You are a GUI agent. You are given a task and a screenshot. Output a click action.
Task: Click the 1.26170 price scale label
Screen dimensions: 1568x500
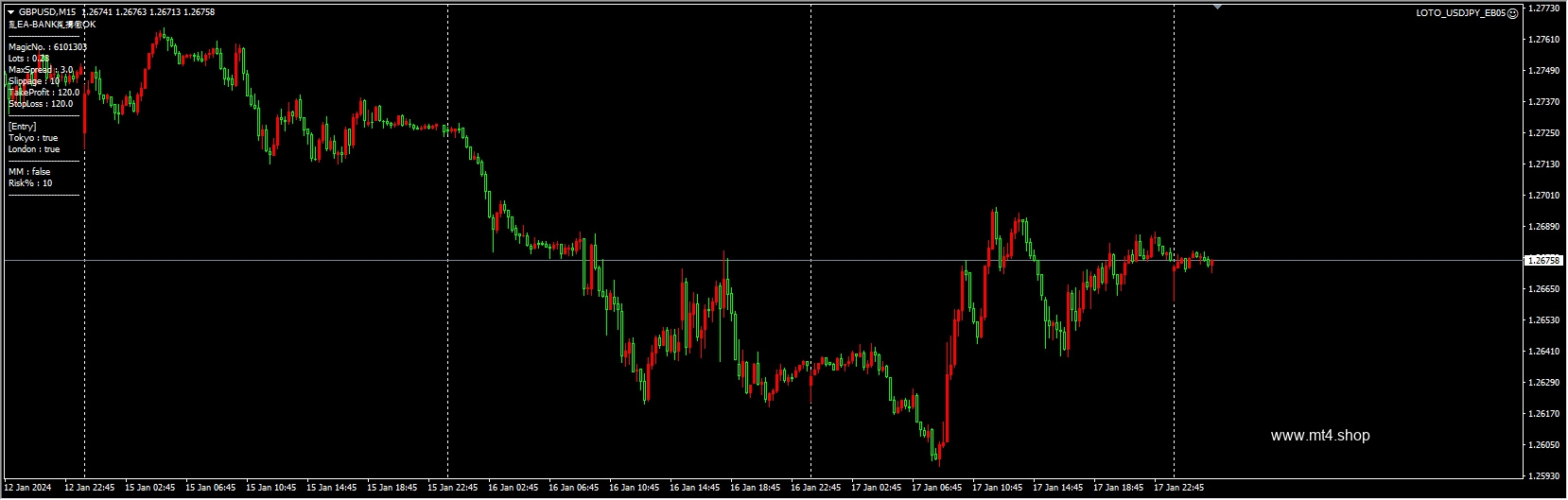click(x=1543, y=414)
